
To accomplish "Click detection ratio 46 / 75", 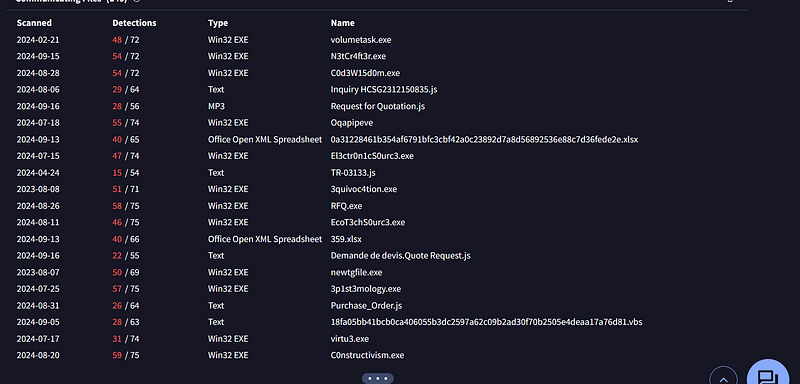I will pos(126,222).
